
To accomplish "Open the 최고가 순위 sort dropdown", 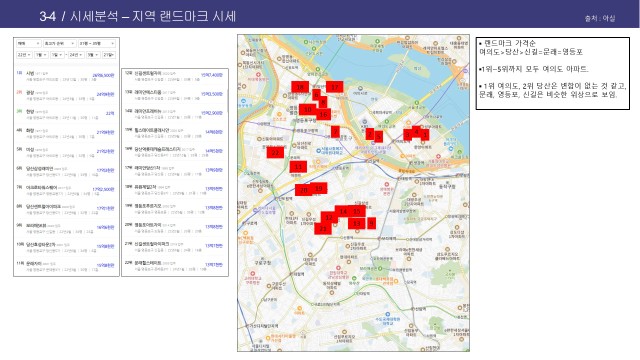I will (60, 43).
